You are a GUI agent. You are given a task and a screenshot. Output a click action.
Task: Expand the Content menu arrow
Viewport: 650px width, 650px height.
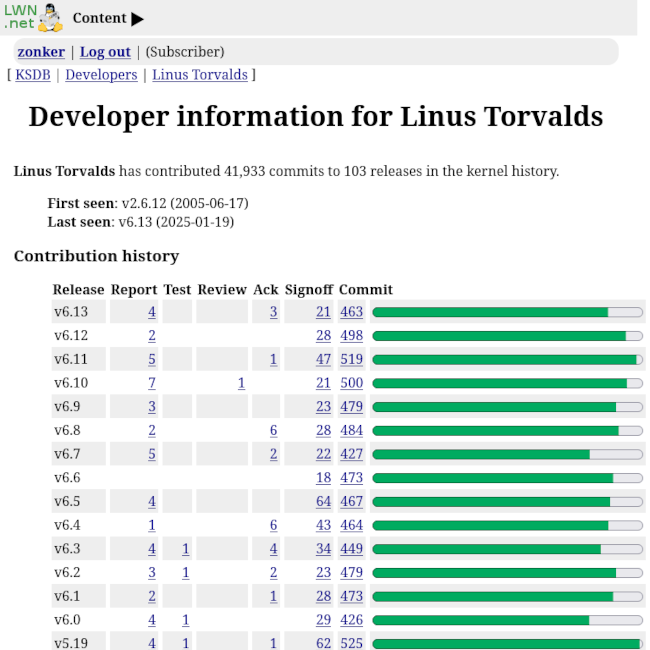(137, 19)
